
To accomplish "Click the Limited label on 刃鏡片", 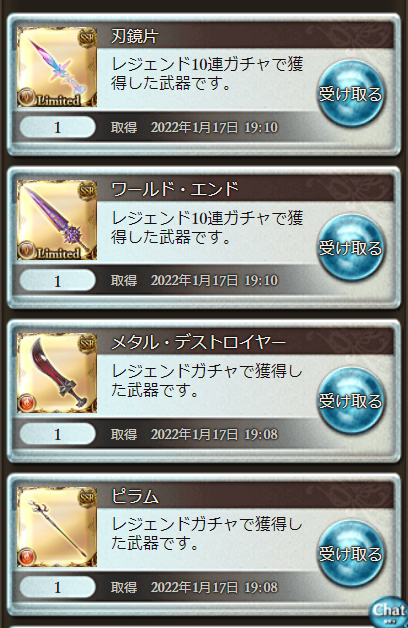I will (58, 100).
